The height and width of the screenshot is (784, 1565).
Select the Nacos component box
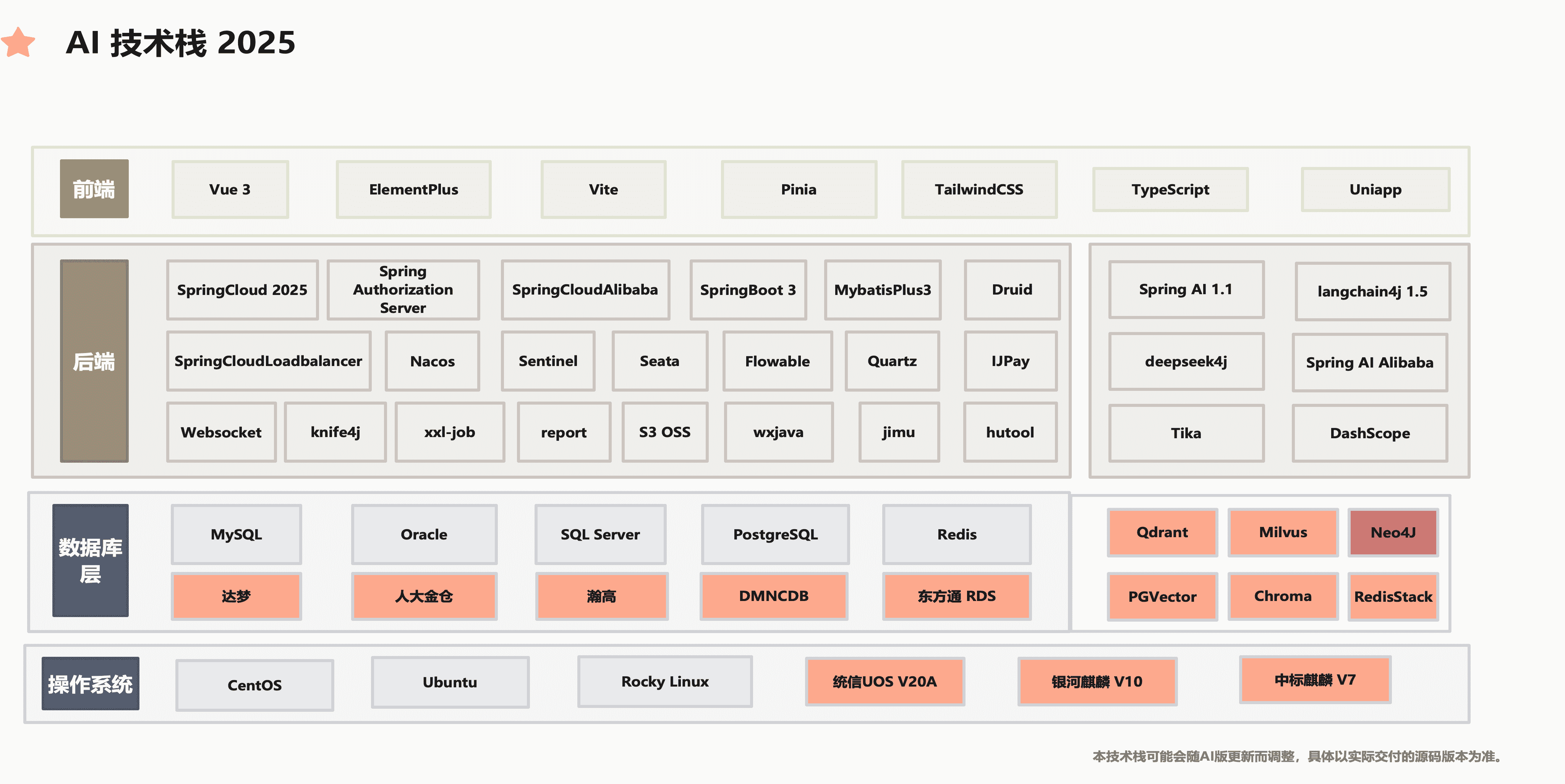pyautogui.click(x=432, y=361)
